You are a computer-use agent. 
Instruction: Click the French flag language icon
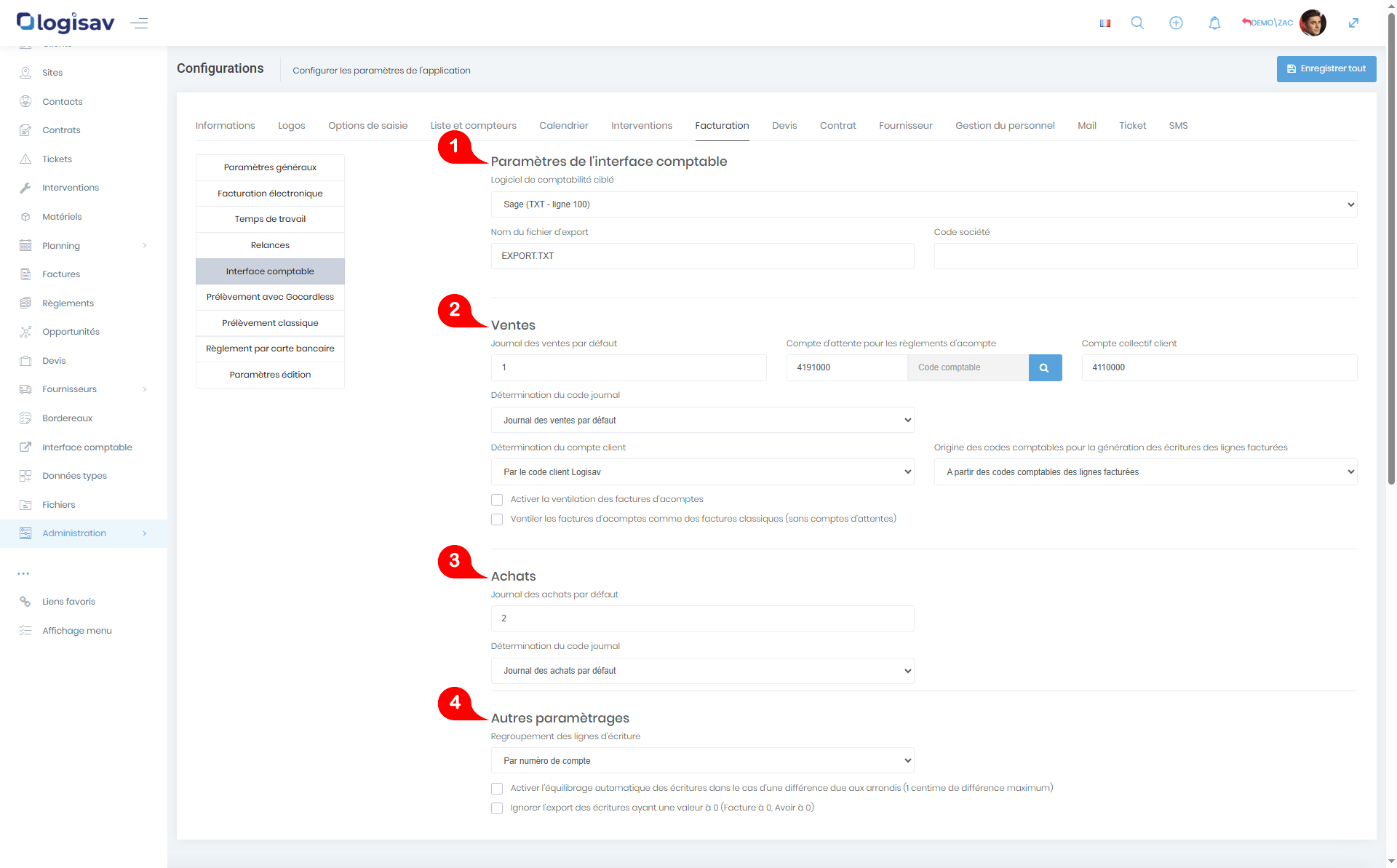tap(1105, 23)
